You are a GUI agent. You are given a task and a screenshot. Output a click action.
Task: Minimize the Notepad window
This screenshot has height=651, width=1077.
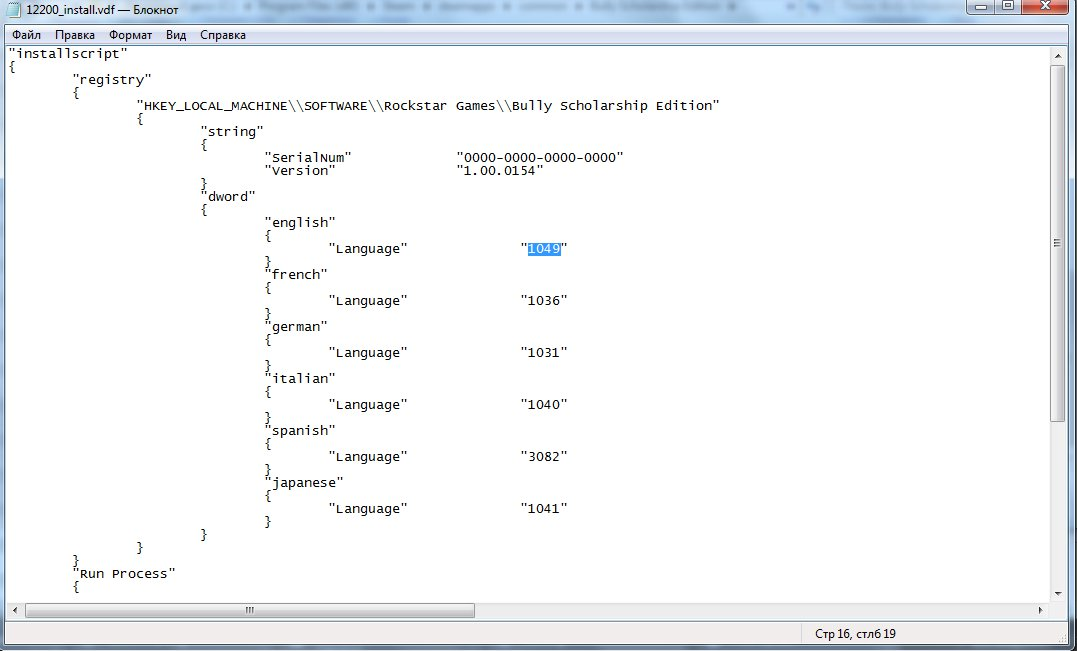981,7
